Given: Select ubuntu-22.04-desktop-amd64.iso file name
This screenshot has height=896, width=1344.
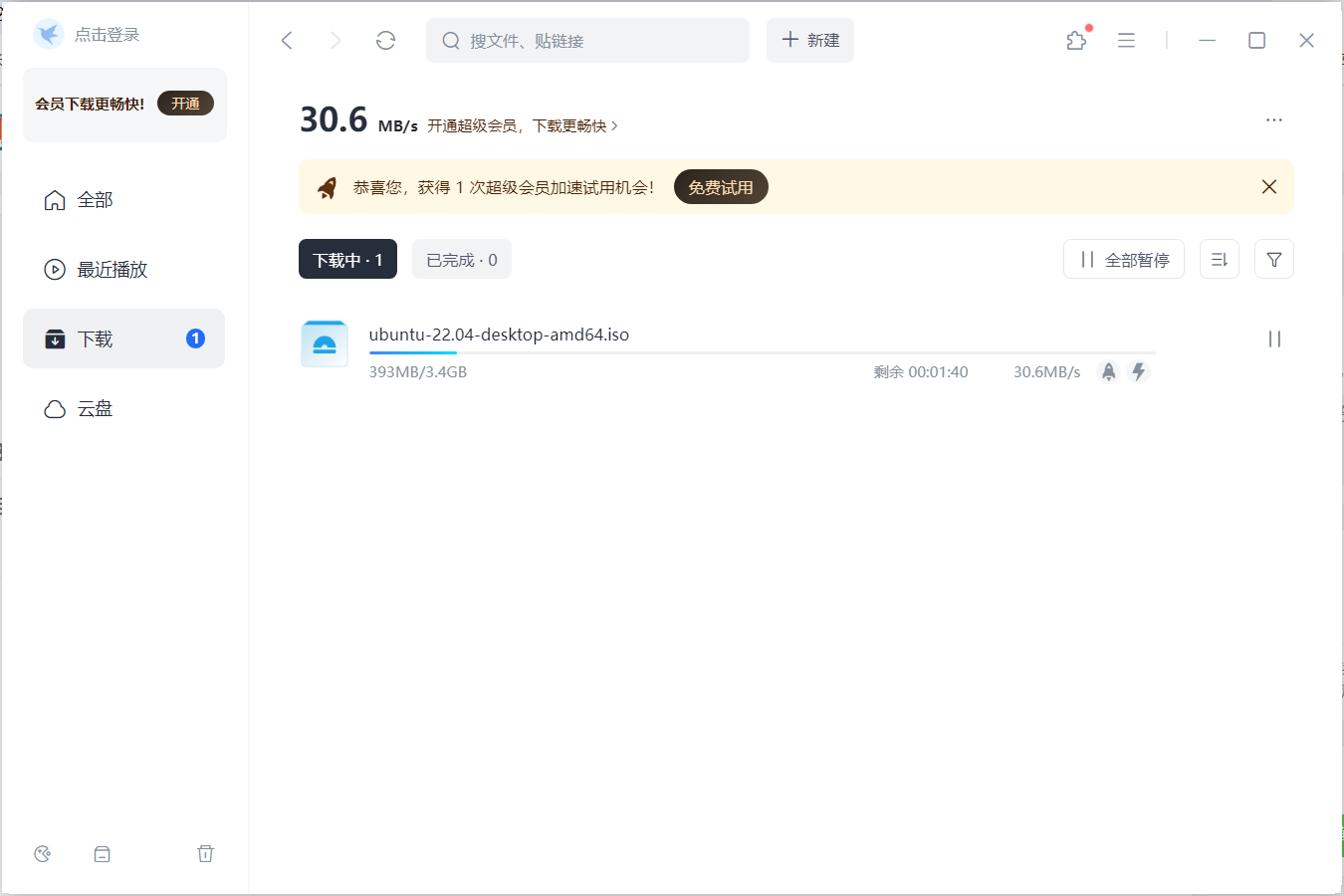Looking at the screenshot, I should (499, 335).
